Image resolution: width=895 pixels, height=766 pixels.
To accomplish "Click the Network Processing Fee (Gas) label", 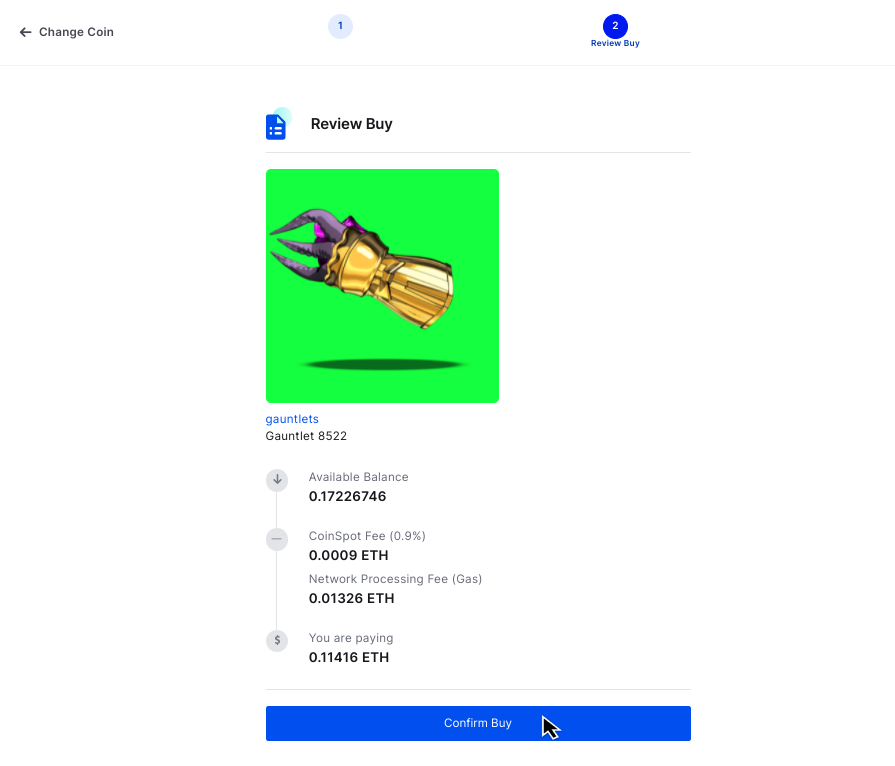I will (x=395, y=579).
